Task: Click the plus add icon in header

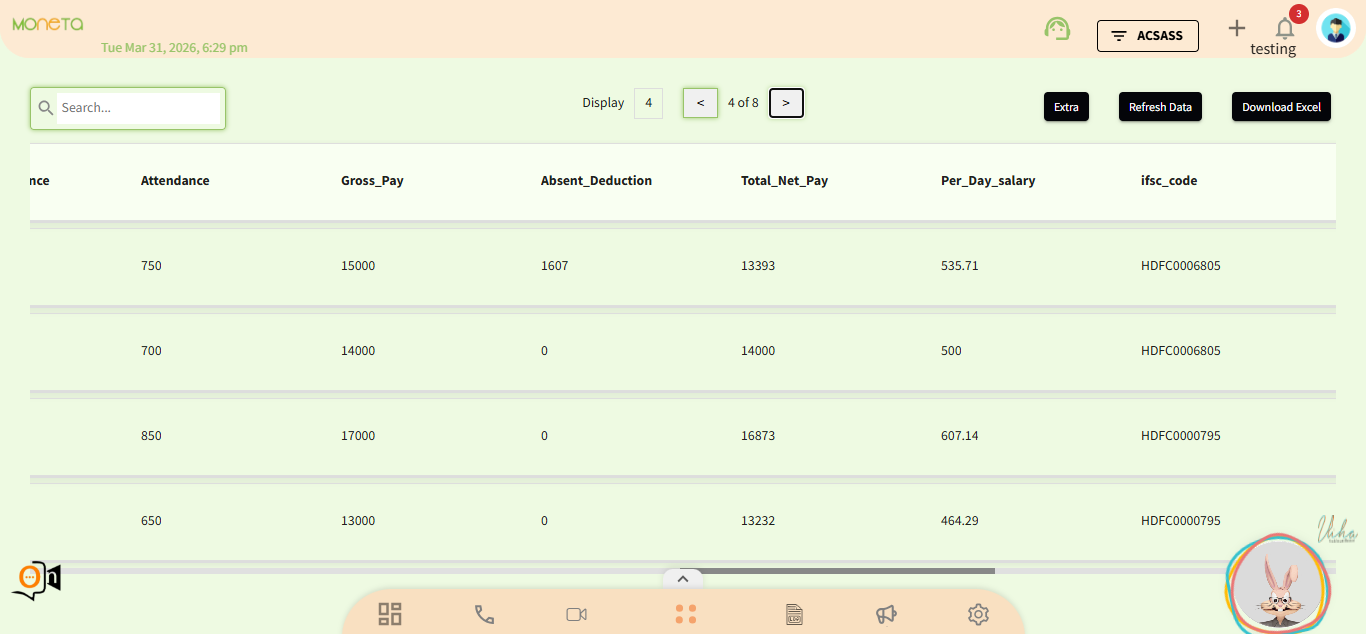Action: coord(1237,29)
